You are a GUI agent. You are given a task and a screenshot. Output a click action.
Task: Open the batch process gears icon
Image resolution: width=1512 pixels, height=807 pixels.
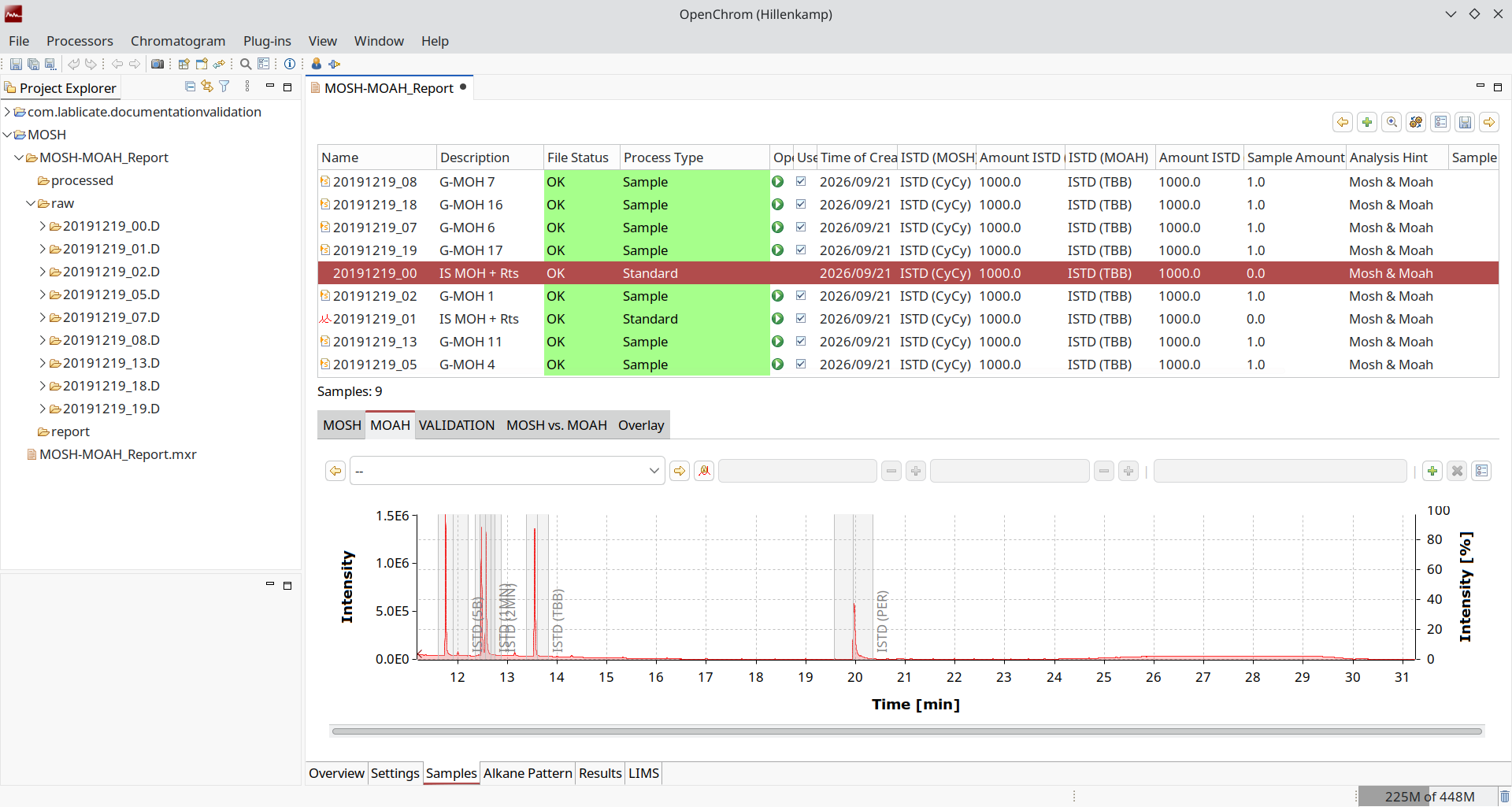(x=1416, y=122)
